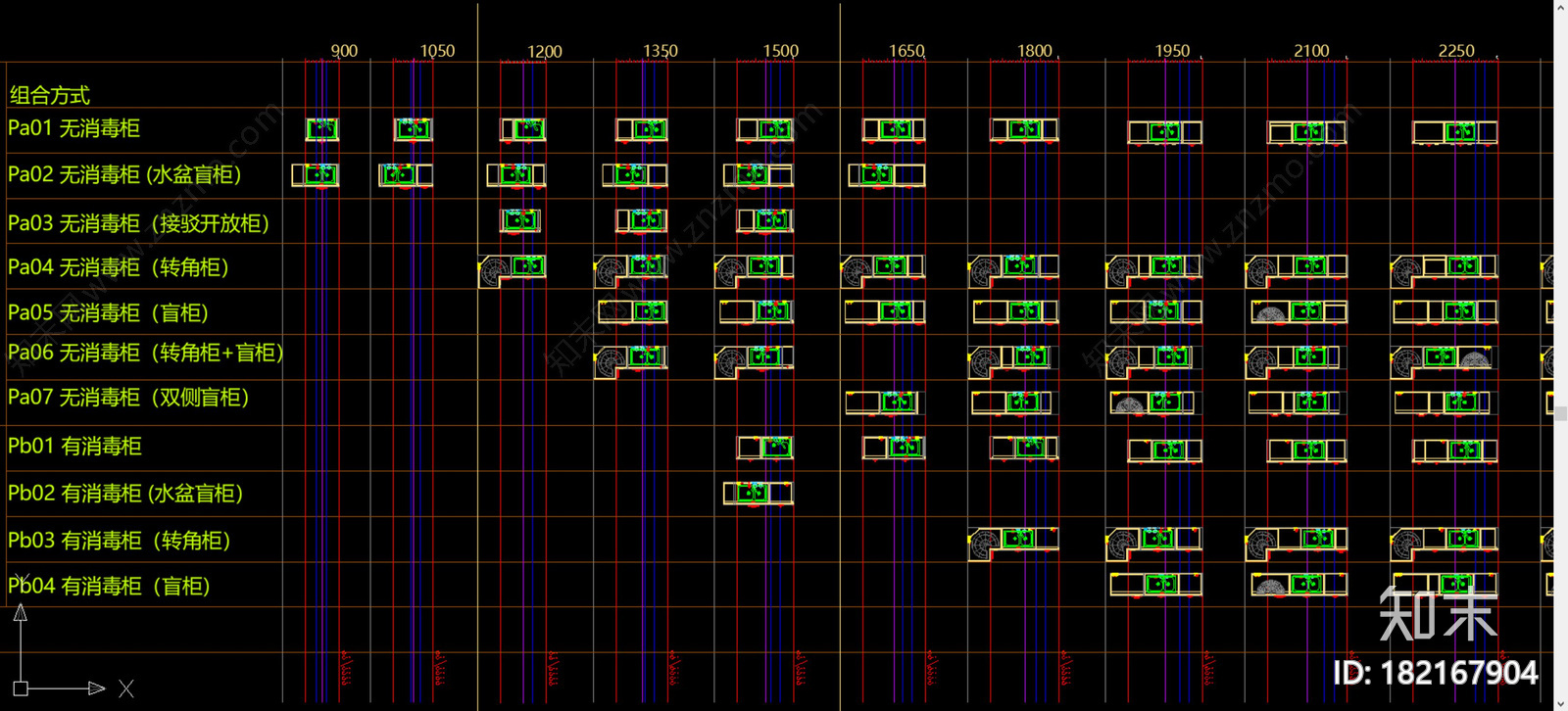
Task: Select the Pa06 cabinet block in 1350 column
Action: tap(631, 361)
